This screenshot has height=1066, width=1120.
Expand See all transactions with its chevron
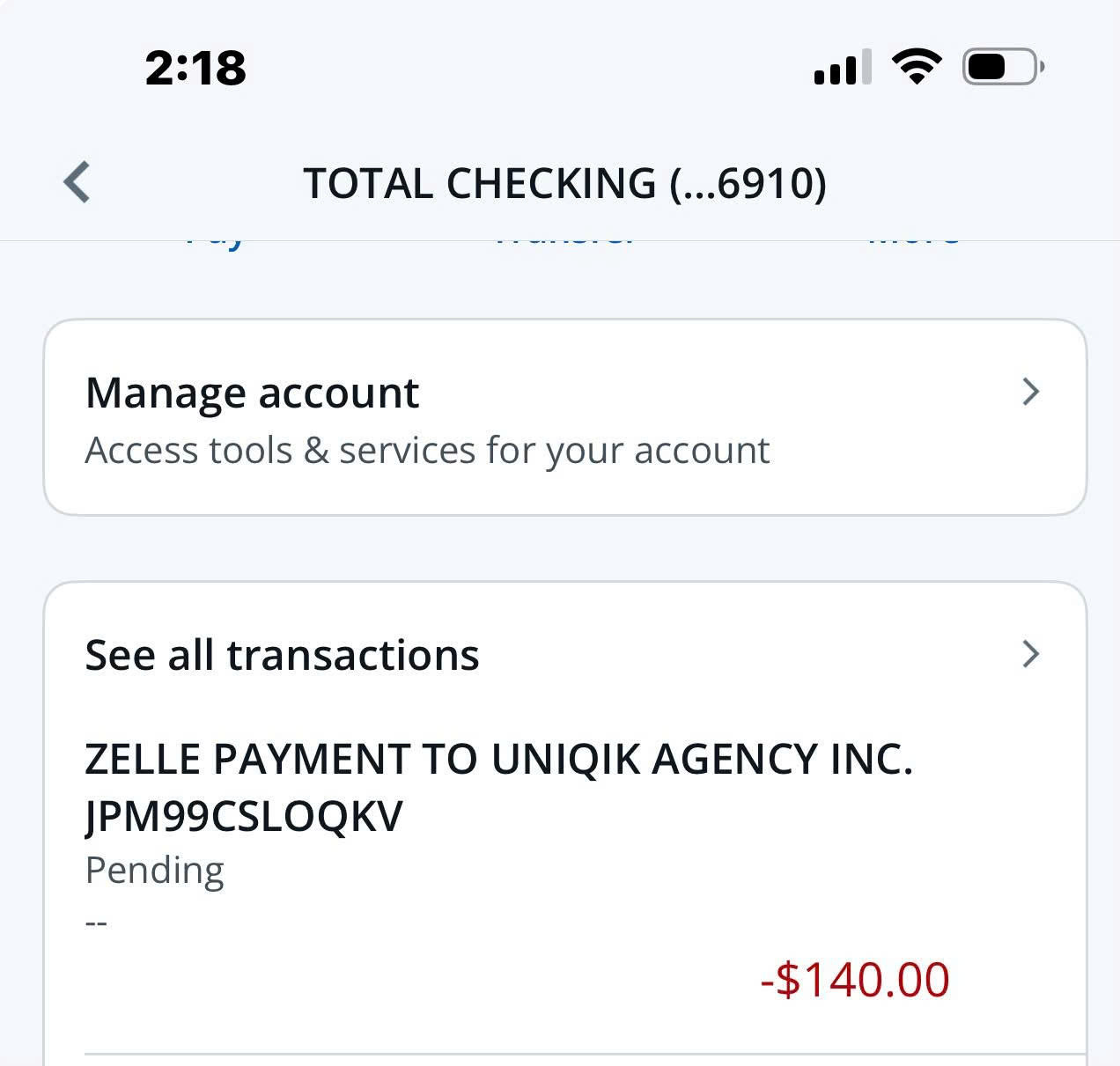point(1031,654)
